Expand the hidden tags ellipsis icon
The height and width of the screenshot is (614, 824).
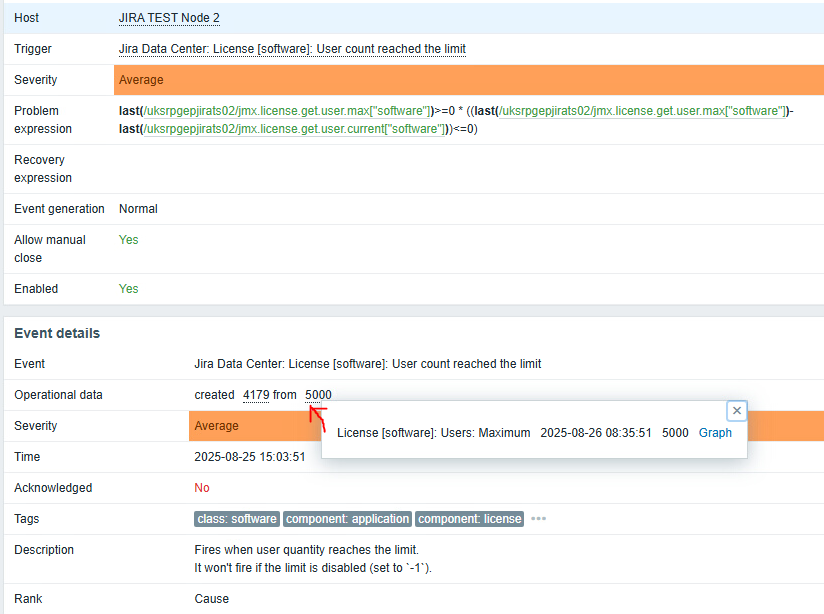(x=539, y=519)
